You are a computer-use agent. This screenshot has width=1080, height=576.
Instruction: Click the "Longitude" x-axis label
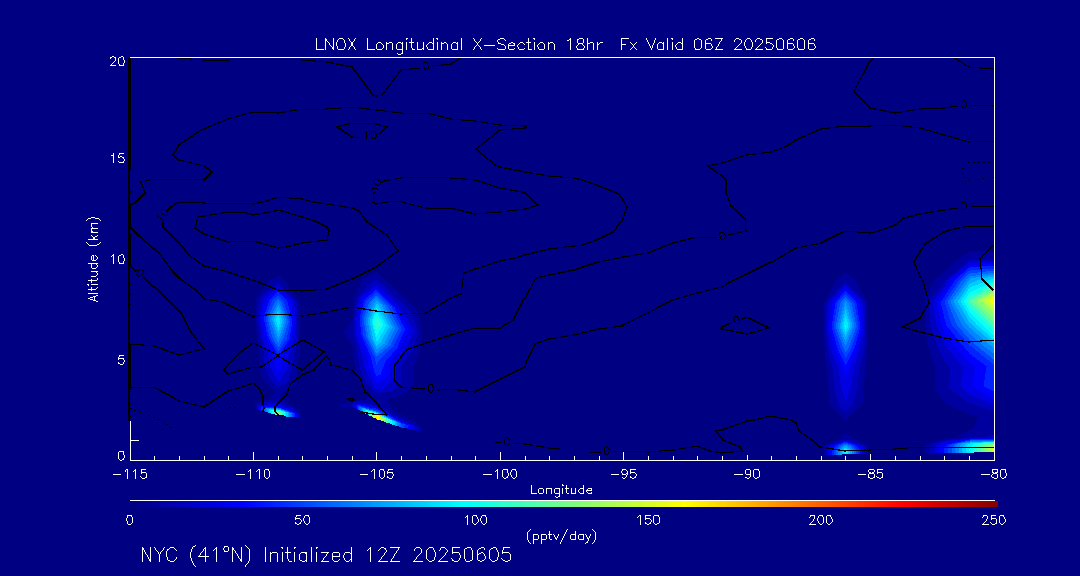561,490
